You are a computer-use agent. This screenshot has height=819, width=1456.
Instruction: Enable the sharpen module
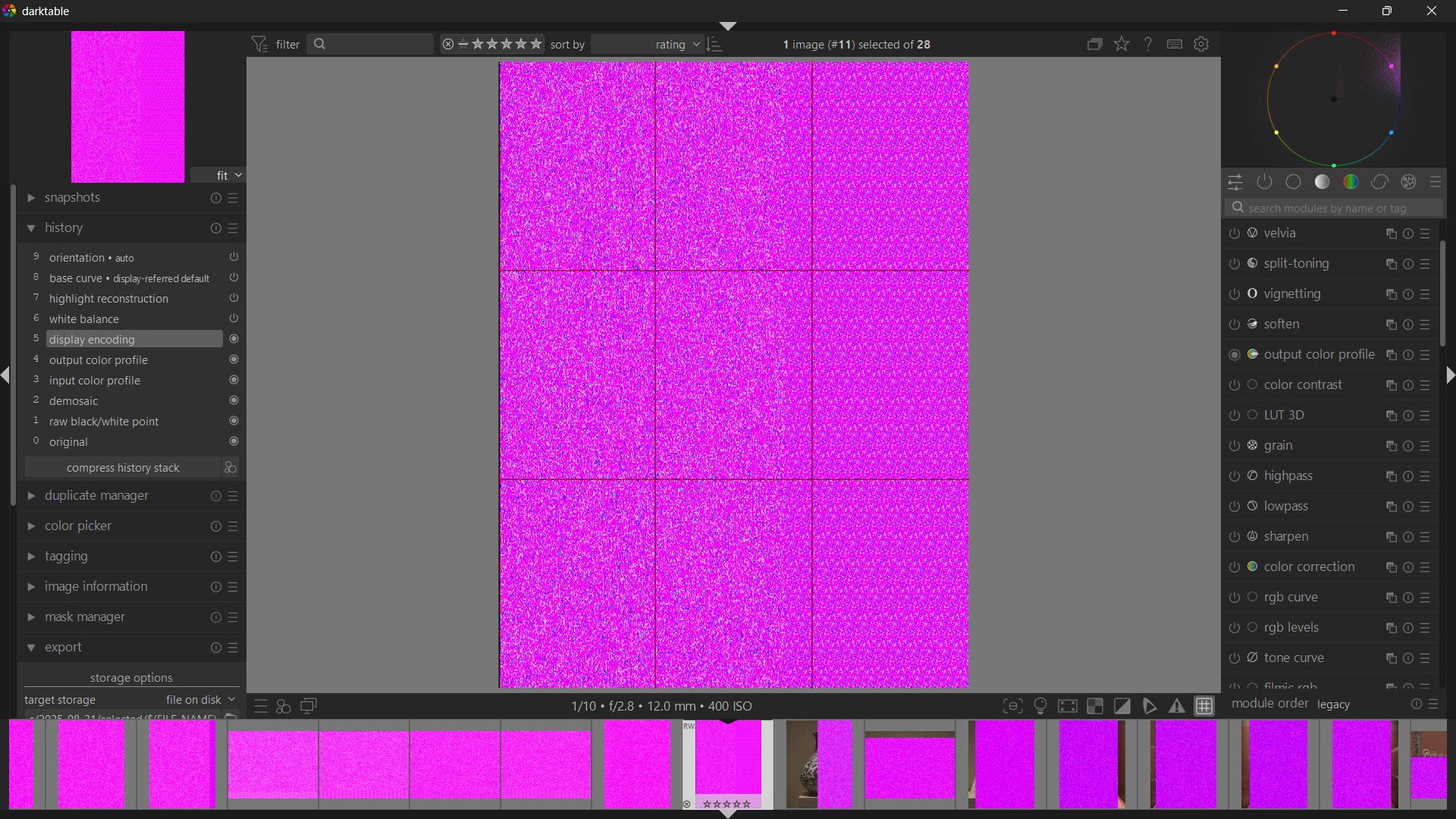(1235, 537)
